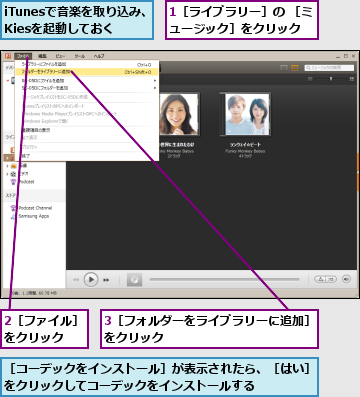Collapse the connected device tree arrow

[x=8, y=80]
